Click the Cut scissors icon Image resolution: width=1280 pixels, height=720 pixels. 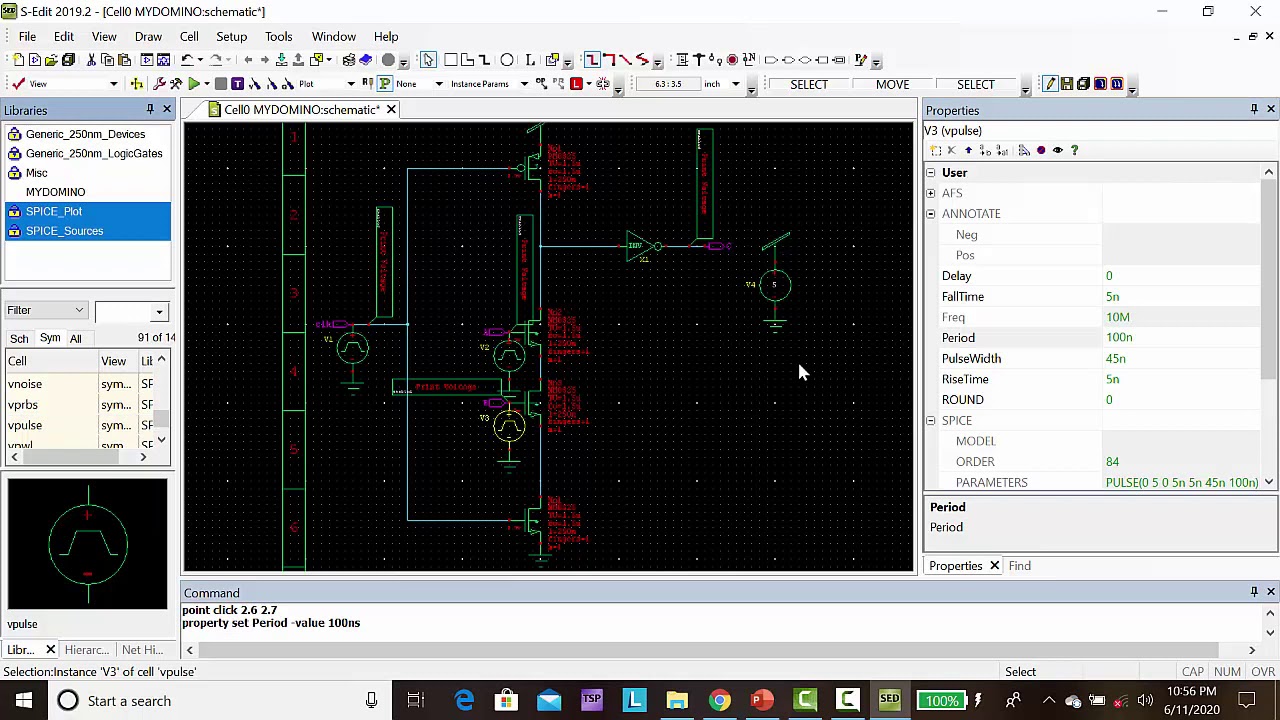click(x=91, y=59)
